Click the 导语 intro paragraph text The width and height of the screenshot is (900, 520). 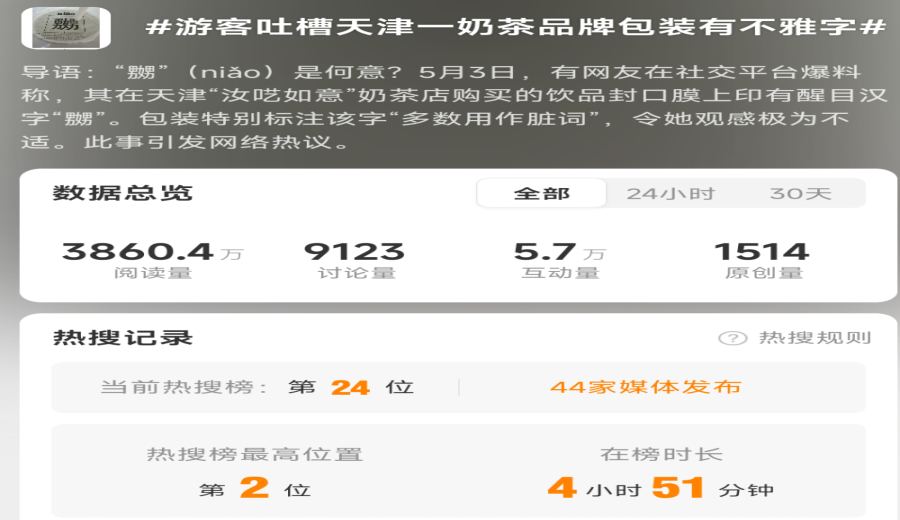453,107
